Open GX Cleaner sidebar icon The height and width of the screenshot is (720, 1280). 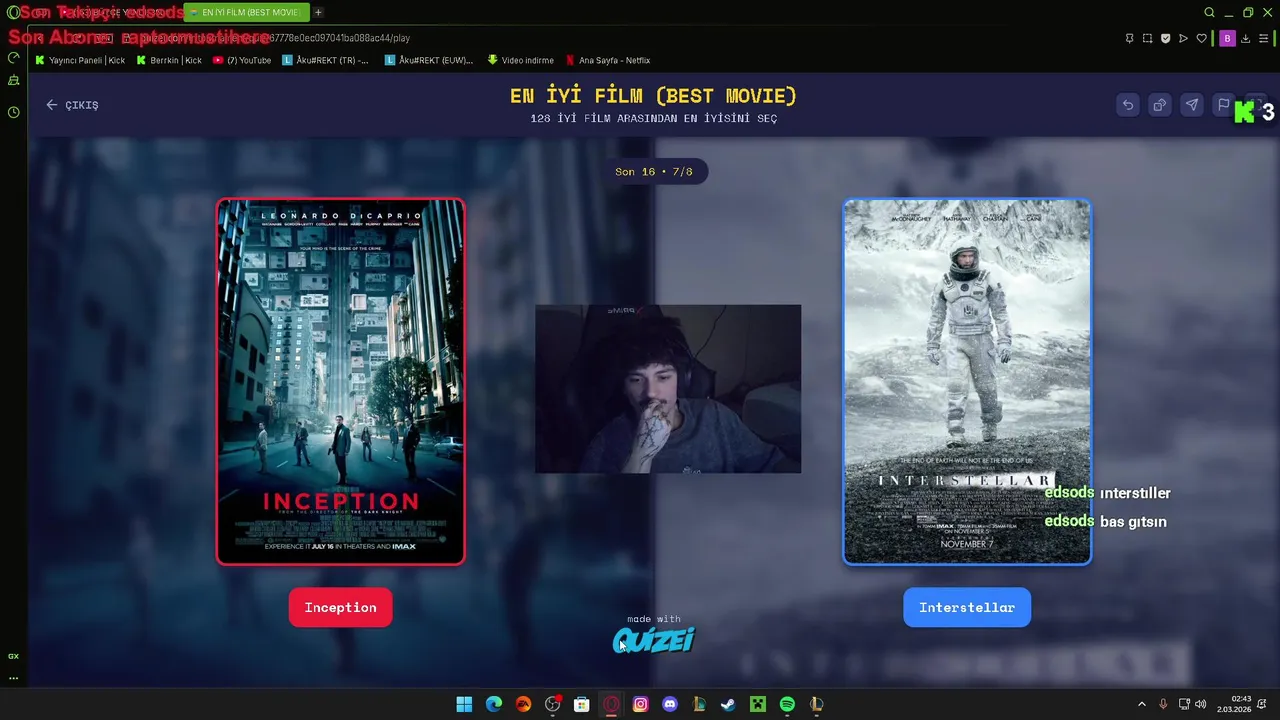tap(13, 80)
